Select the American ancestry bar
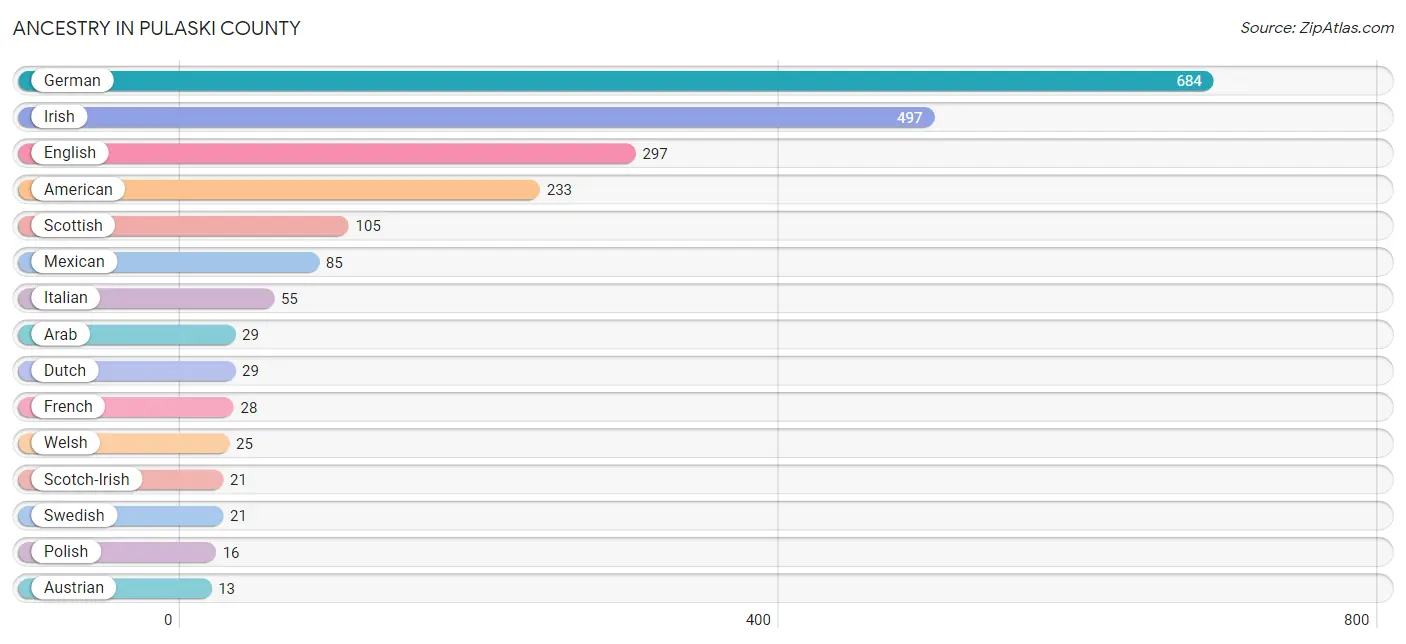 tap(278, 189)
